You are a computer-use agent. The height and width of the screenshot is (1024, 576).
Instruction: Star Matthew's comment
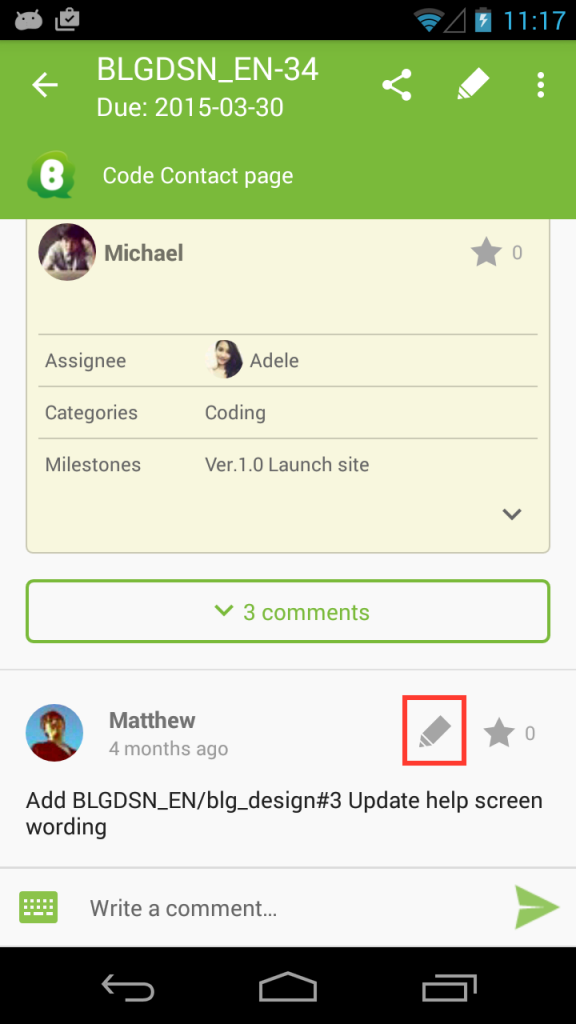point(499,733)
